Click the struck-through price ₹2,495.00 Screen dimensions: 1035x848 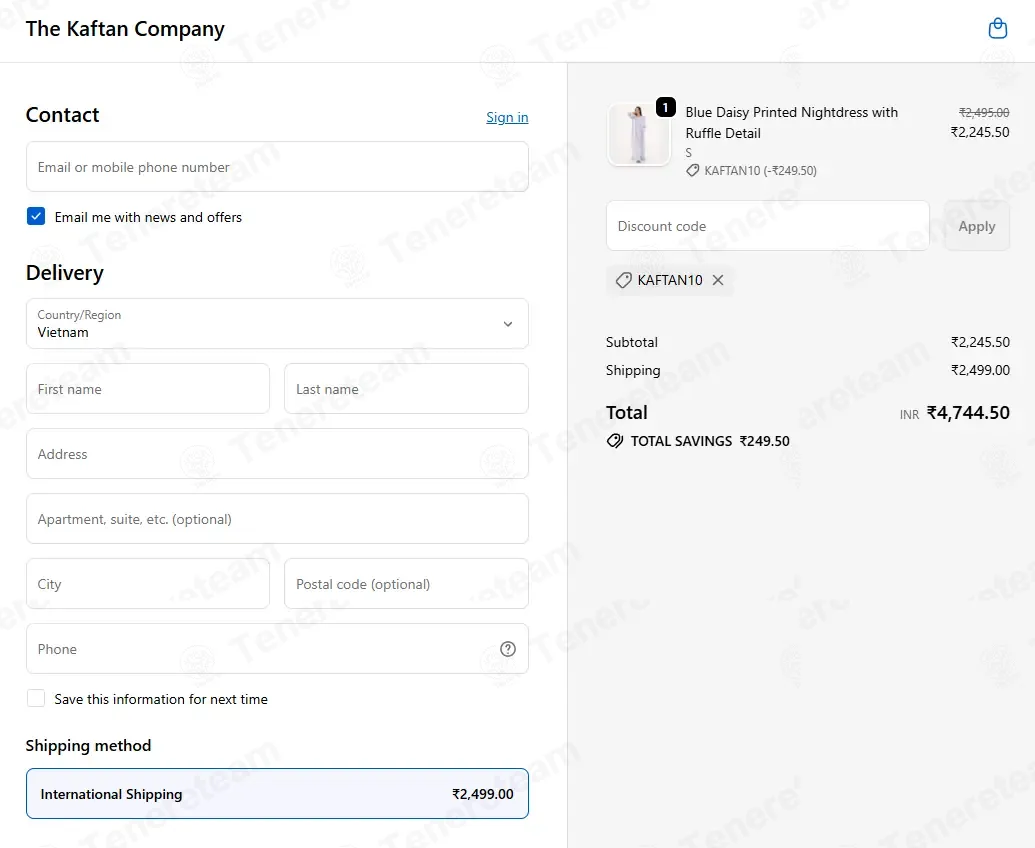point(984,112)
